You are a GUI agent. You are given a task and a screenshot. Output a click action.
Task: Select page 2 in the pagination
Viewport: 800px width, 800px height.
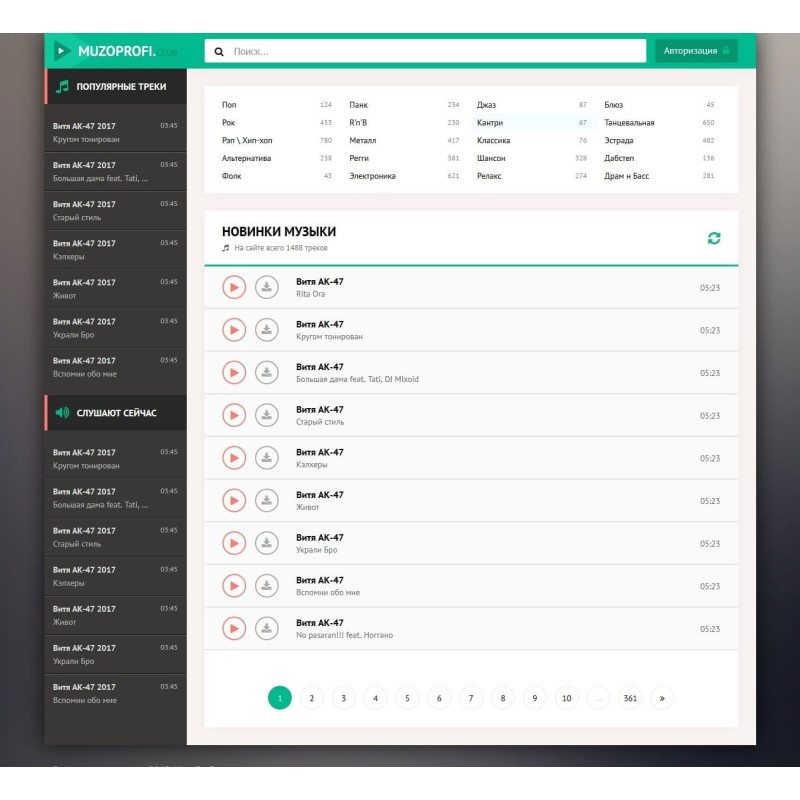click(x=311, y=698)
